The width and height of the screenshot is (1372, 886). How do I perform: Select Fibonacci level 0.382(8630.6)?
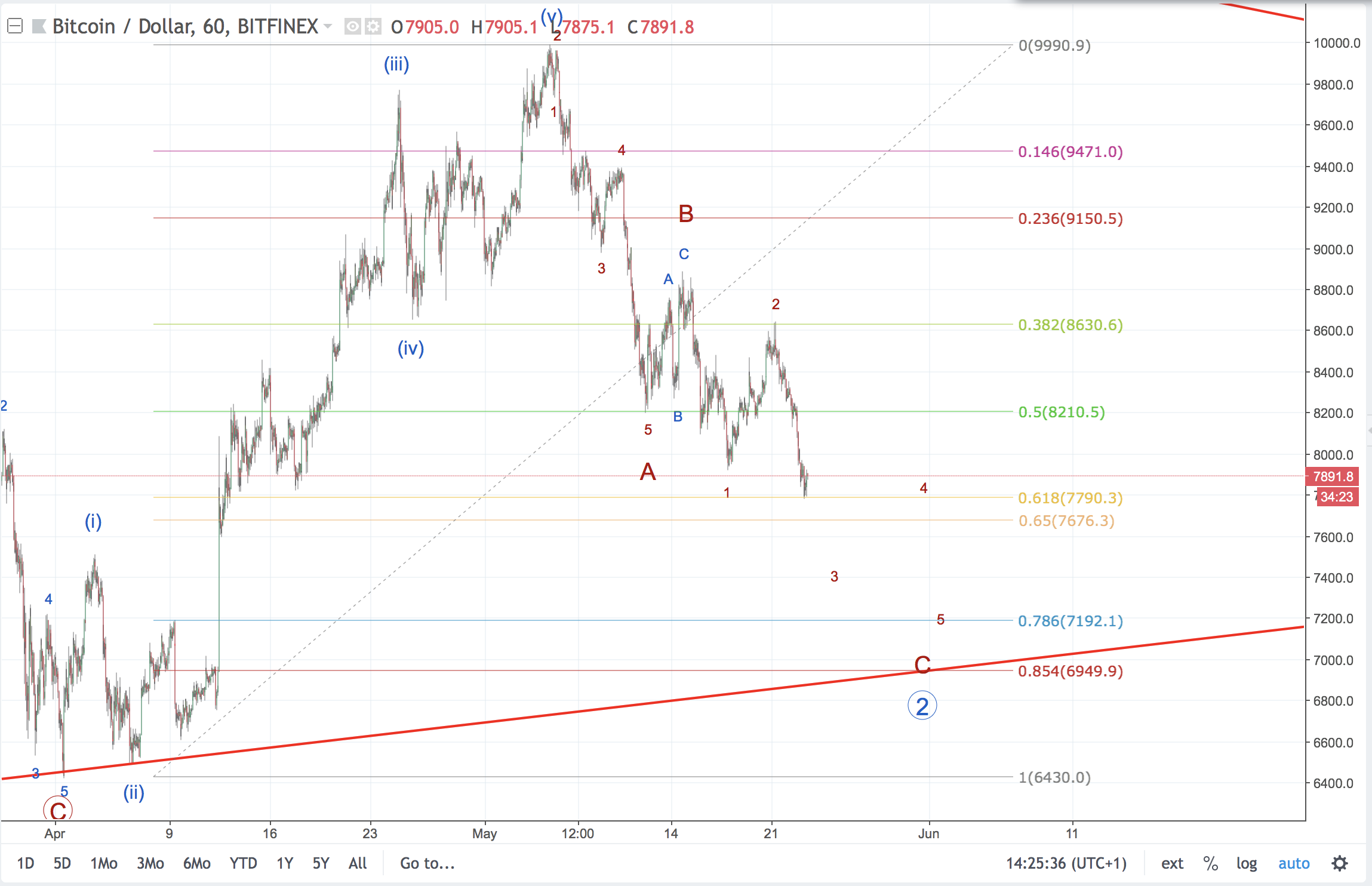pyautogui.click(x=1070, y=325)
